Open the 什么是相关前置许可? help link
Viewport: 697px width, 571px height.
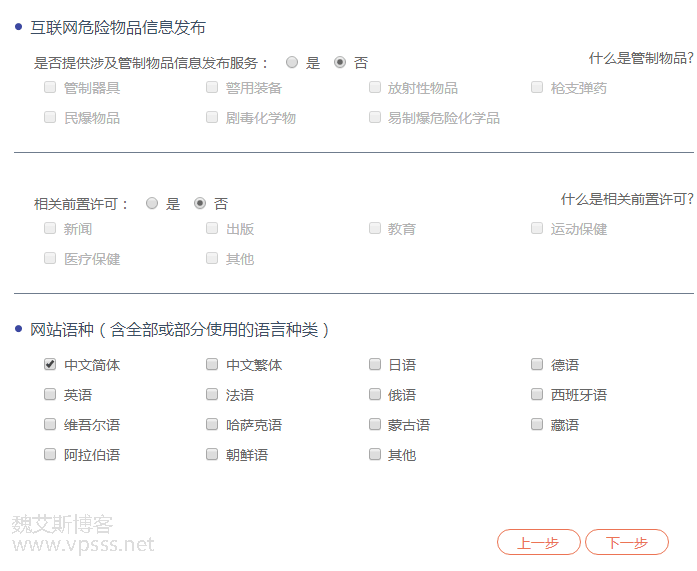pyautogui.click(x=627, y=199)
